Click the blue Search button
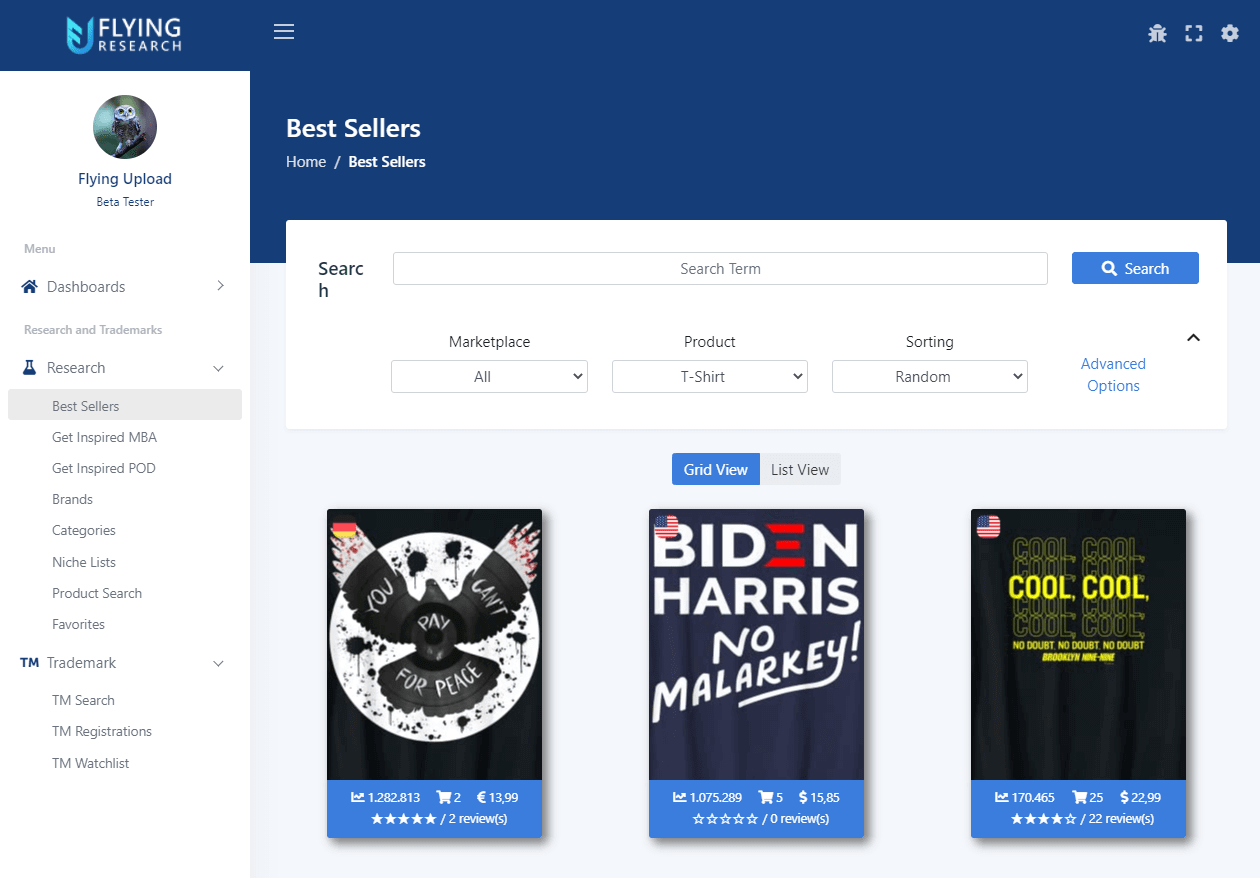The height and width of the screenshot is (878, 1260). click(1135, 268)
